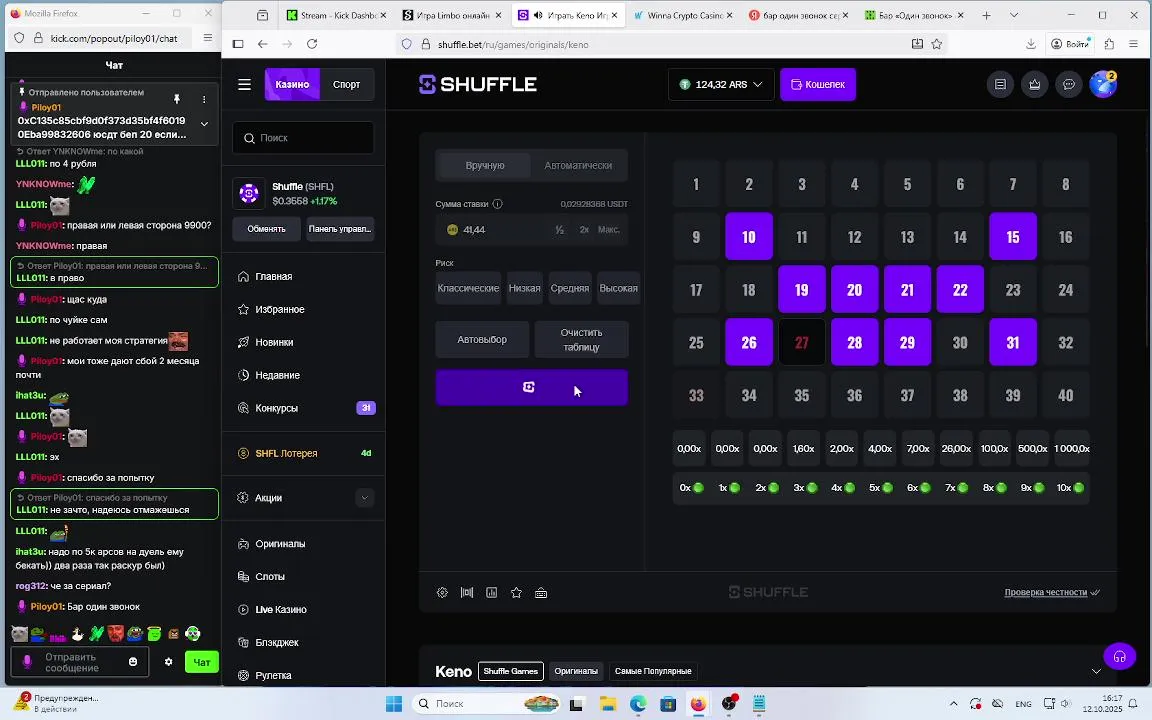Open Проверка честности fairness link
1152x720 pixels.
click(1051, 592)
